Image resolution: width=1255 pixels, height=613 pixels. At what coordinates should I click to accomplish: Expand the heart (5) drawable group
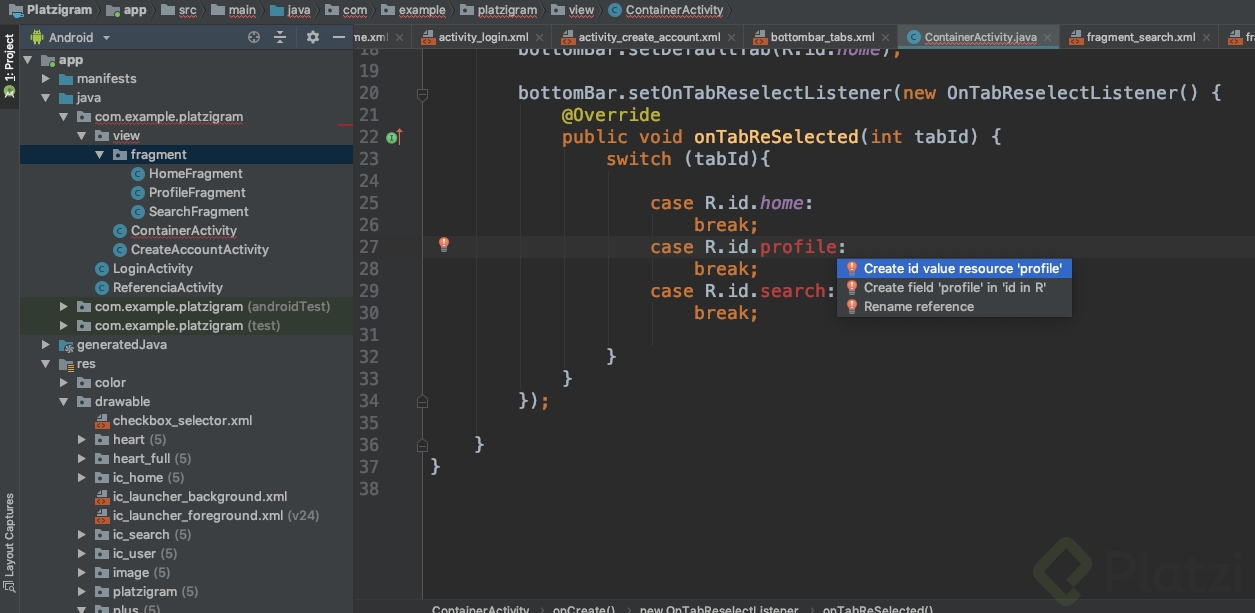point(82,440)
